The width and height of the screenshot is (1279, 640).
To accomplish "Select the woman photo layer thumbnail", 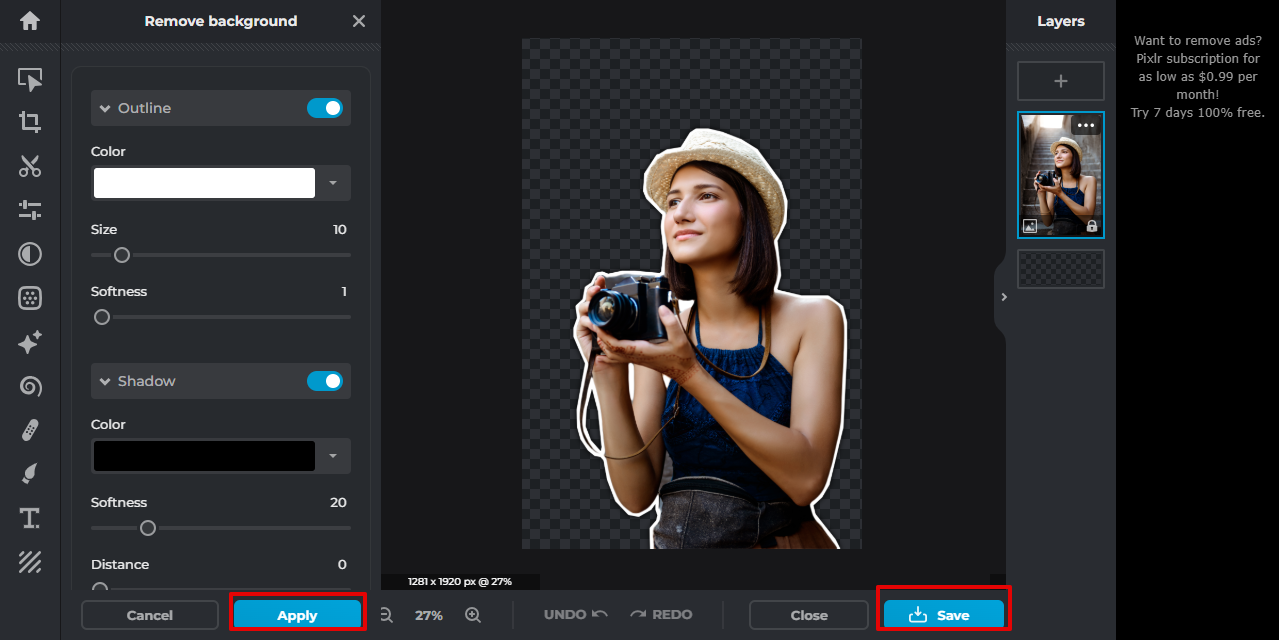I will tap(1061, 175).
